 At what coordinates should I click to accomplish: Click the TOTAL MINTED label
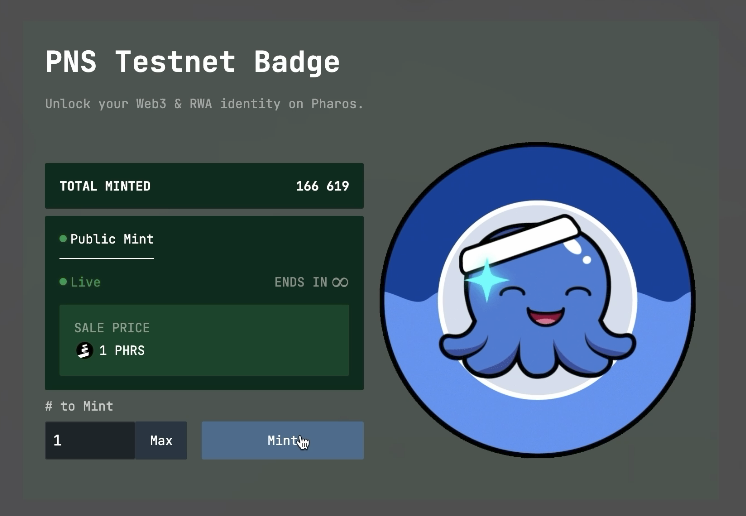(105, 186)
